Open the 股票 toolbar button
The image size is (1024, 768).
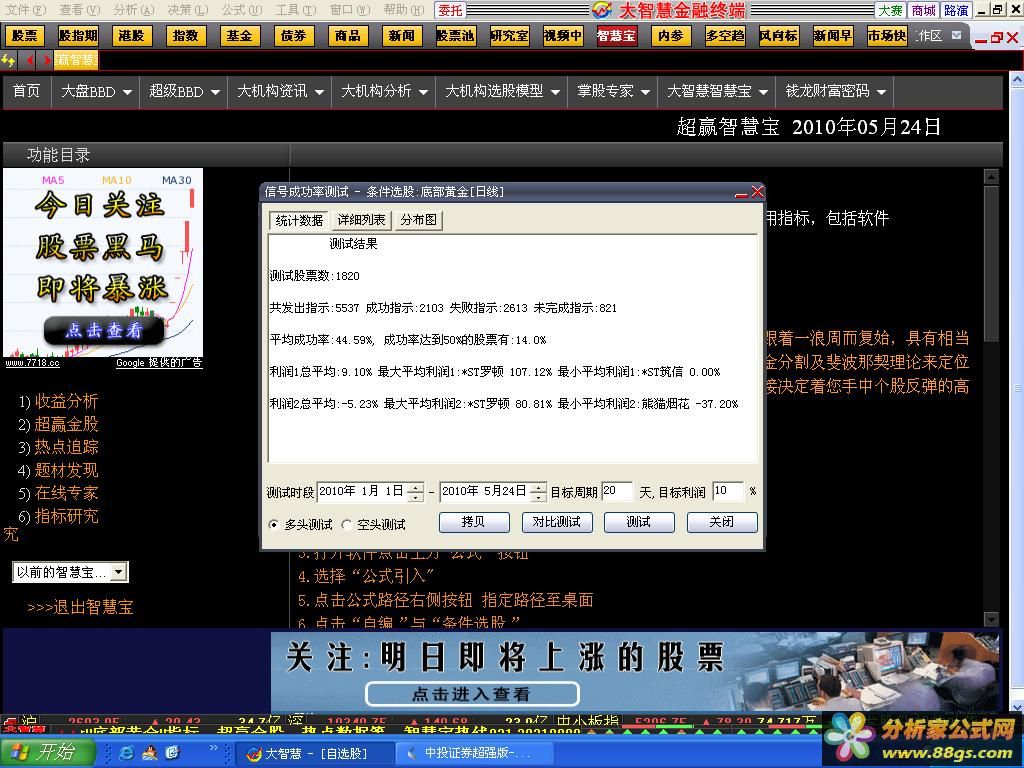24,36
